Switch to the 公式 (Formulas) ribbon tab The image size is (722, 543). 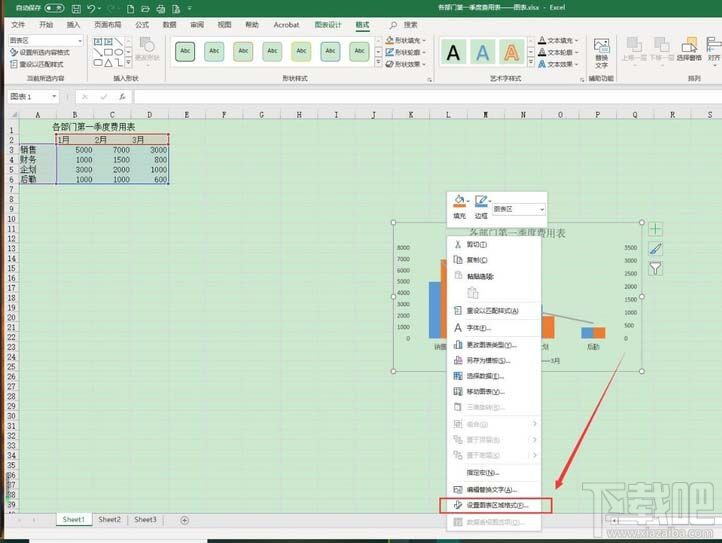pos(142,25)
